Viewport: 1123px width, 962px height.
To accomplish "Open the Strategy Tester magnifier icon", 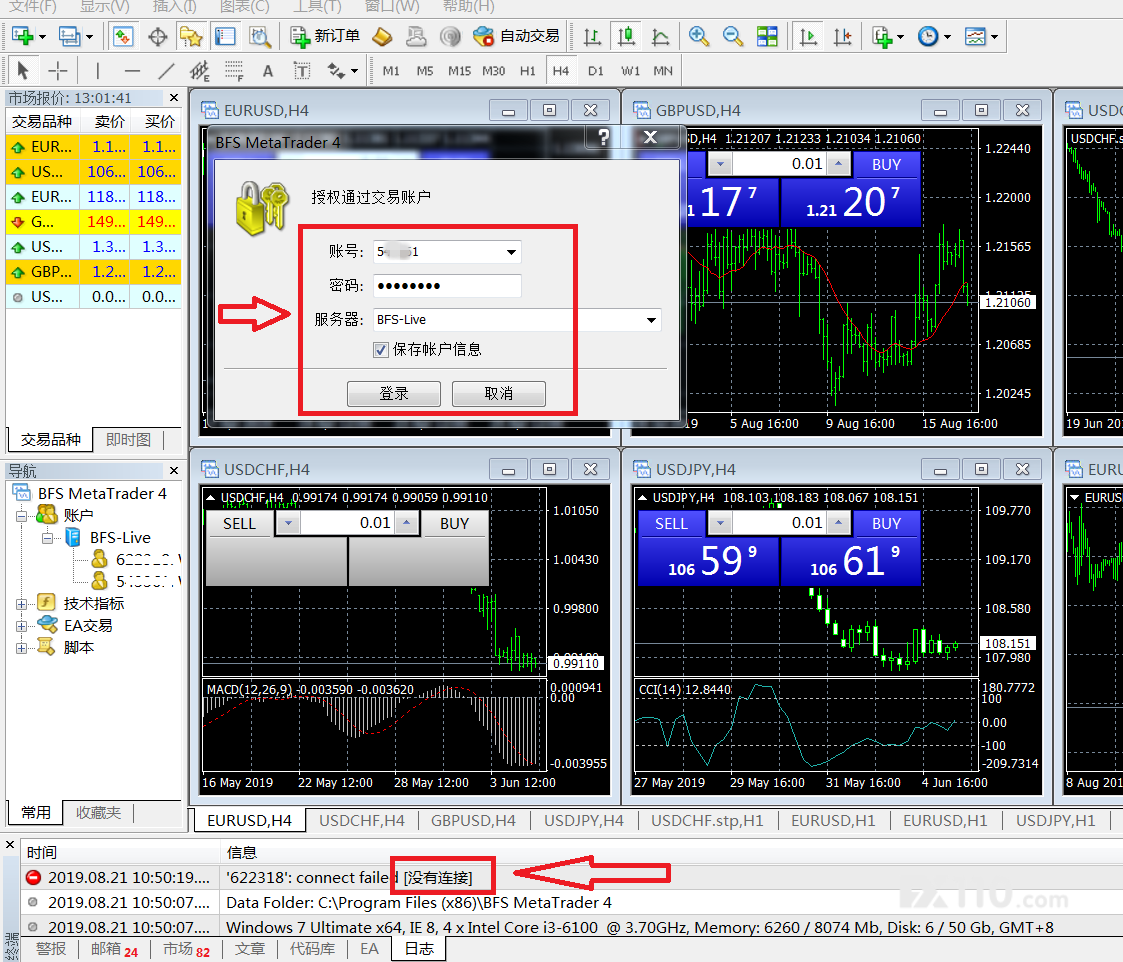I will [x=259, y=36].
